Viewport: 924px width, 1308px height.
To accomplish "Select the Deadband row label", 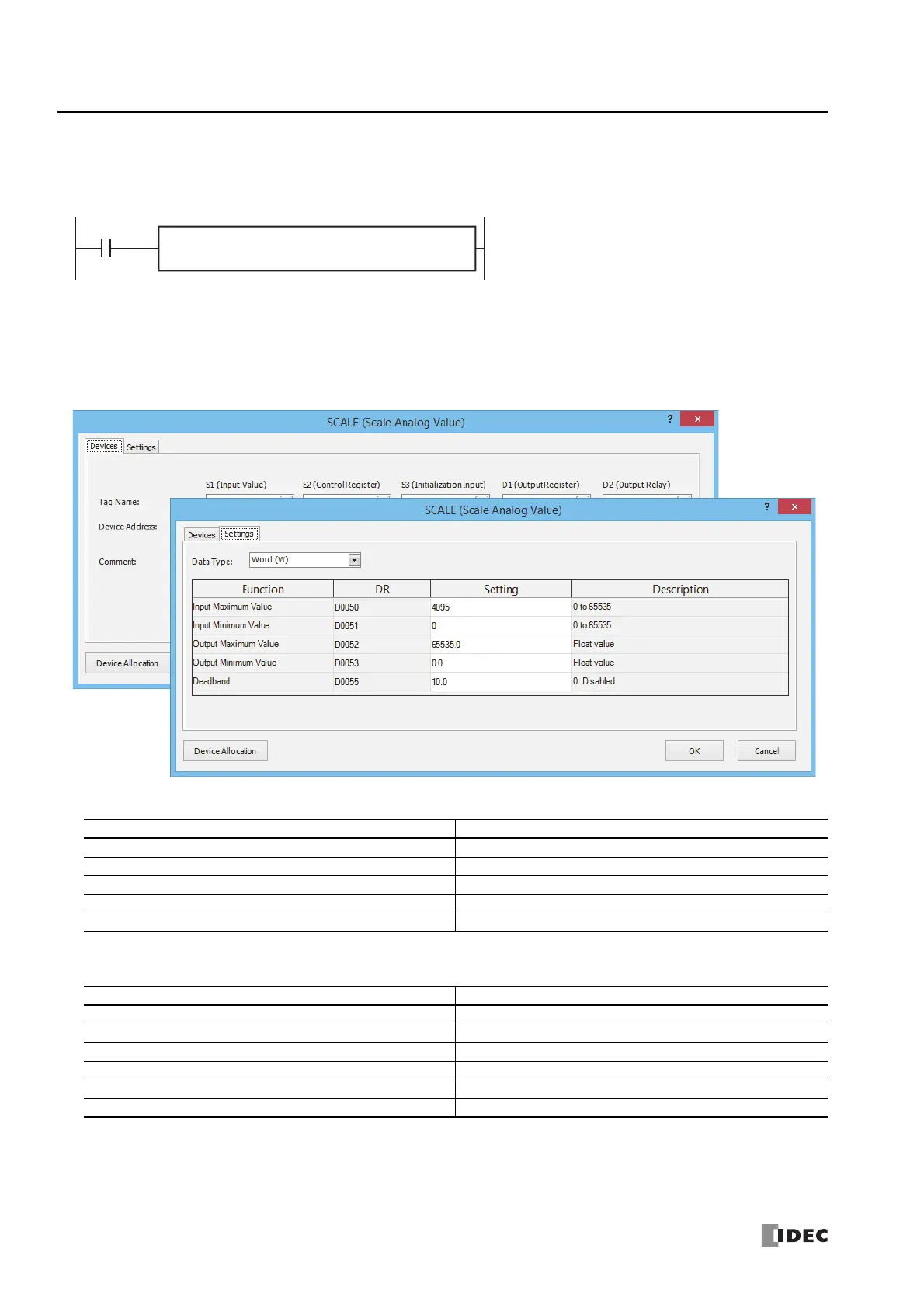I will pos(211,681).
